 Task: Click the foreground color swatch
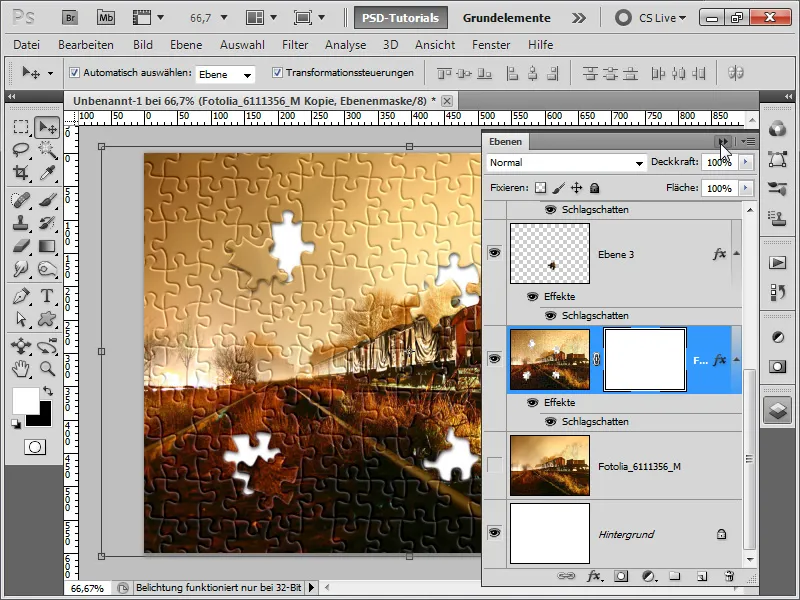[x=24, y=401]
